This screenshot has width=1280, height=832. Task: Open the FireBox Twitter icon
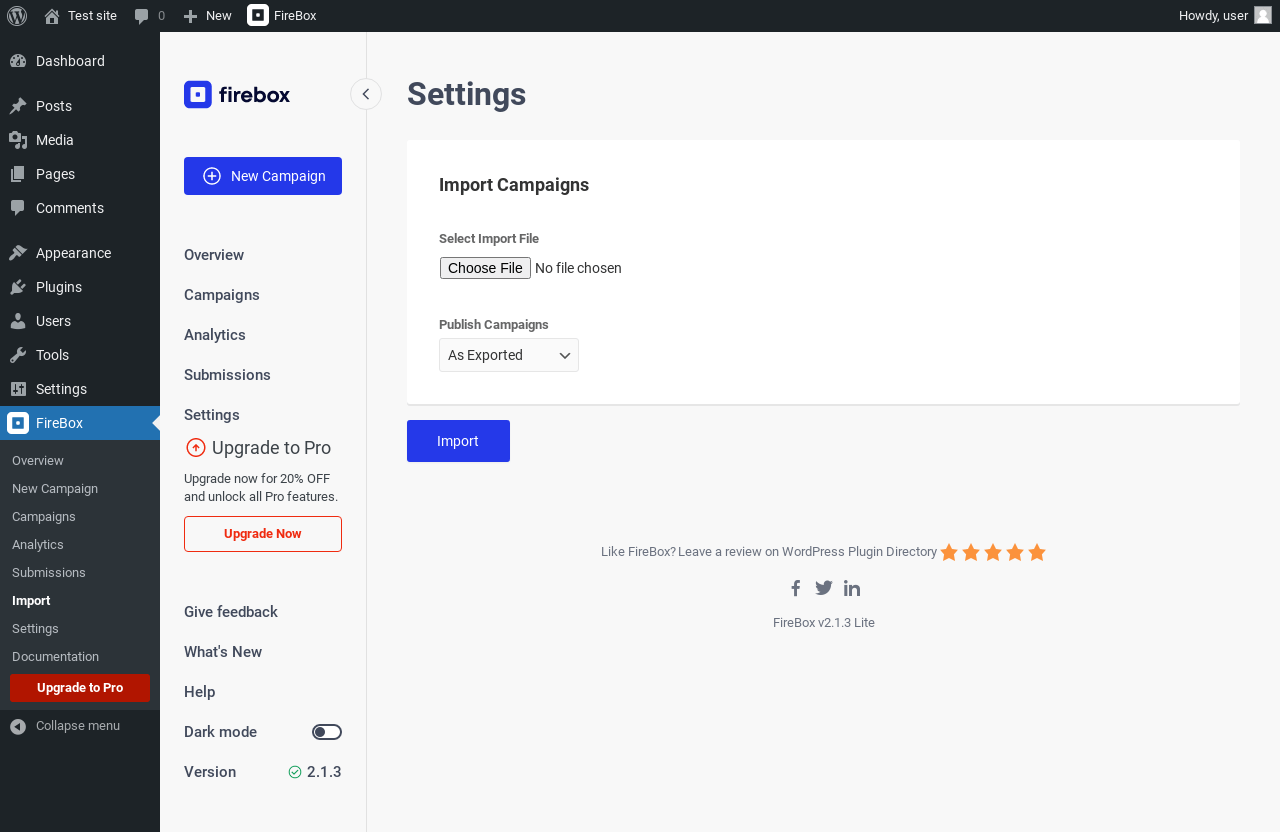(x=824, y=588)
